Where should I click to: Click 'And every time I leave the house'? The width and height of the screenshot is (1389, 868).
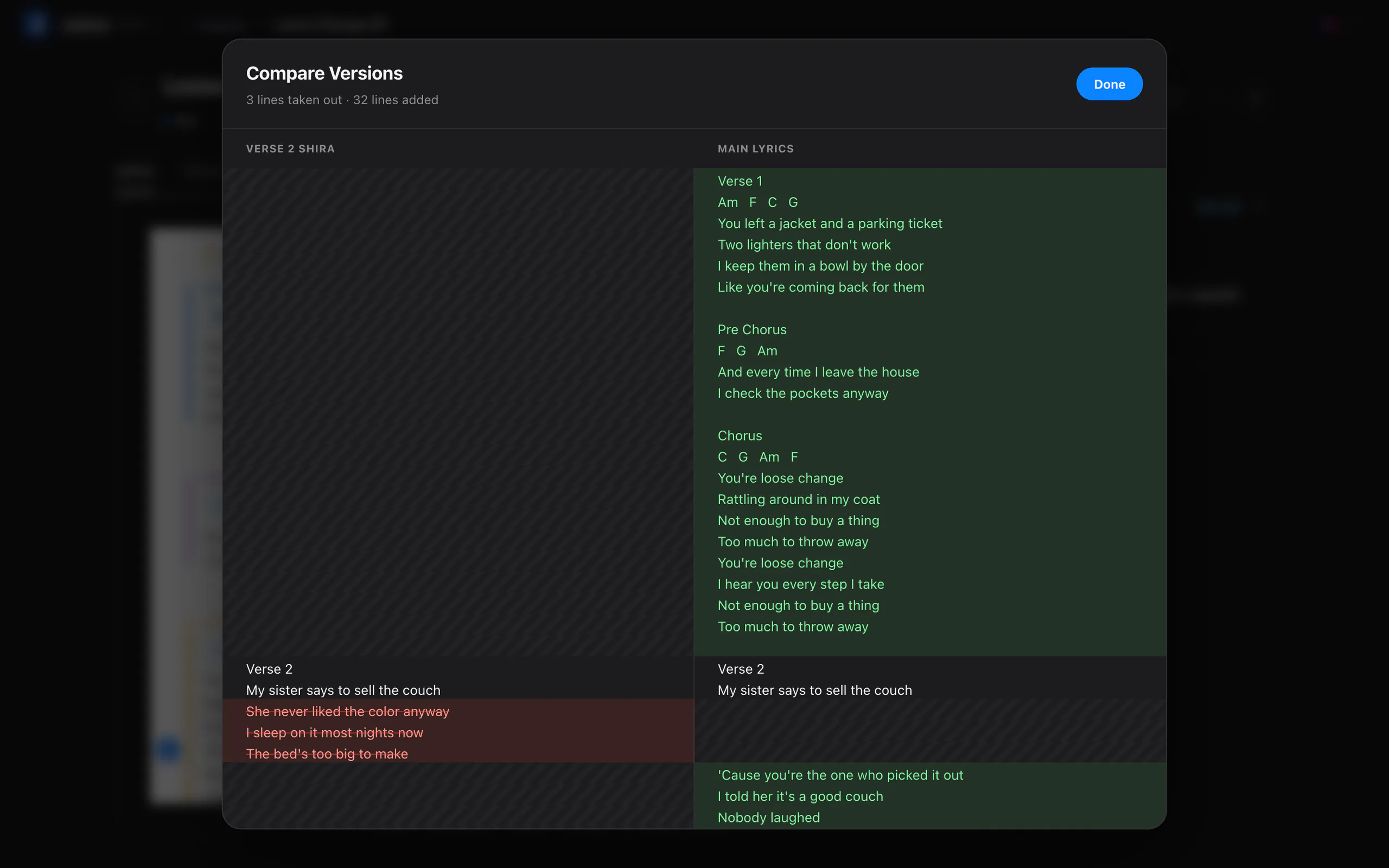(818, 372)
